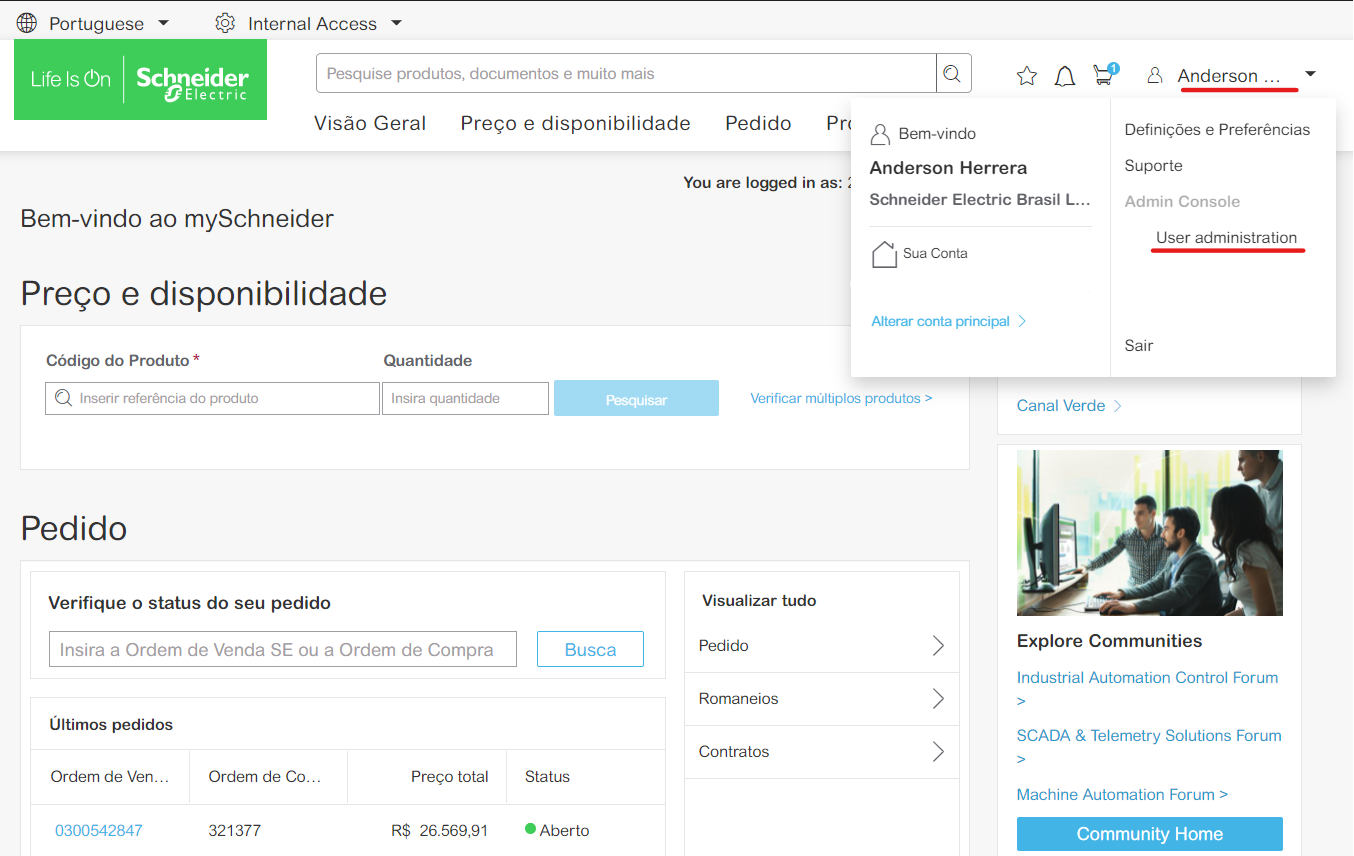Select Suporte in user menu
The height and width of the screenshot is (856, 1354).
[x=1153, y=165]
